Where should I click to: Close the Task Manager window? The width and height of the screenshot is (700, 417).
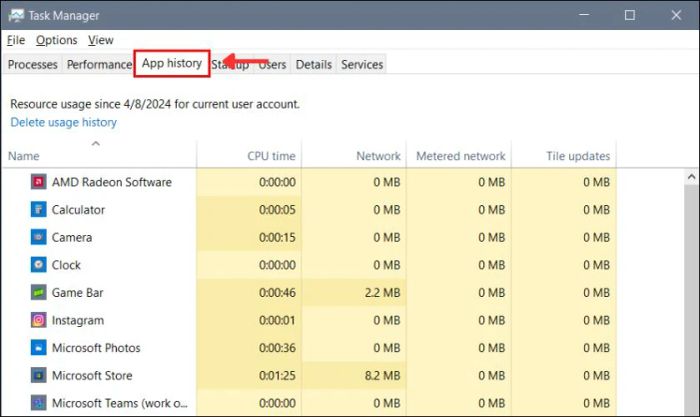676,15
